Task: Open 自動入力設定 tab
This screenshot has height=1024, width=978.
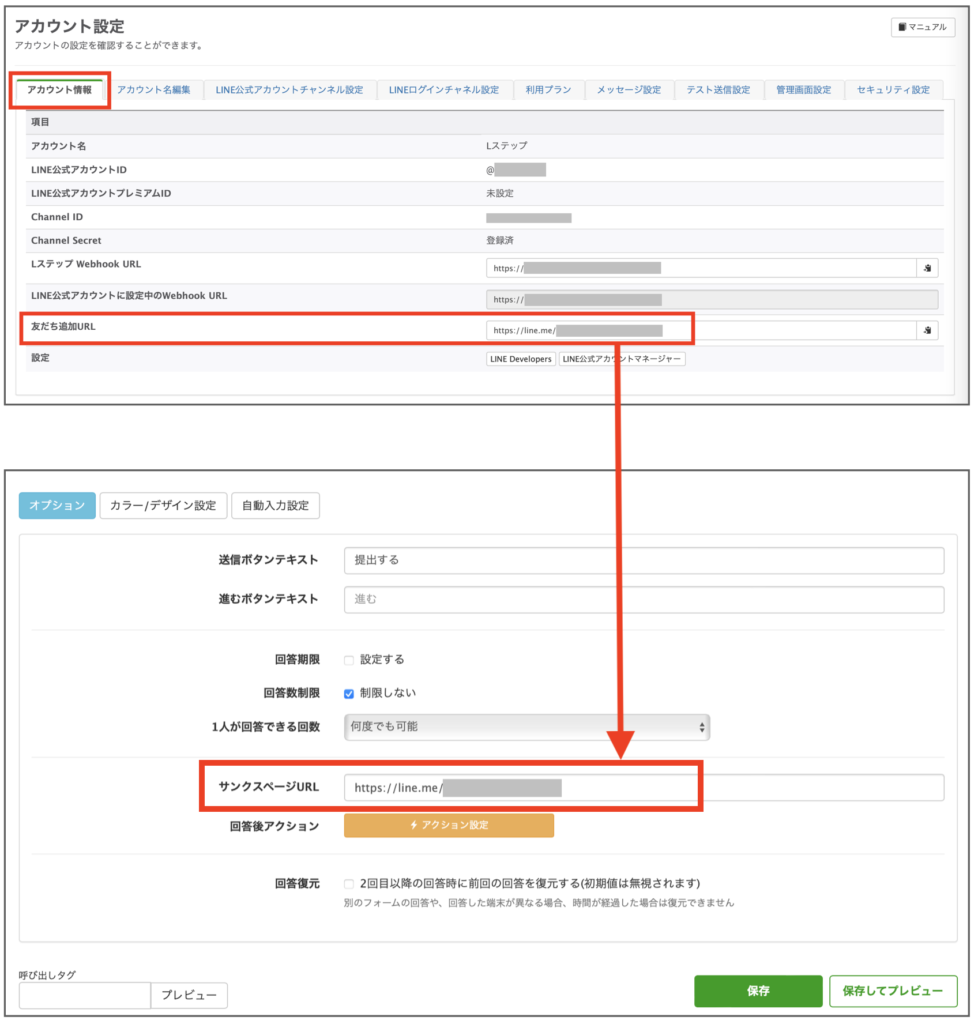Action: [x=275, y=506]
